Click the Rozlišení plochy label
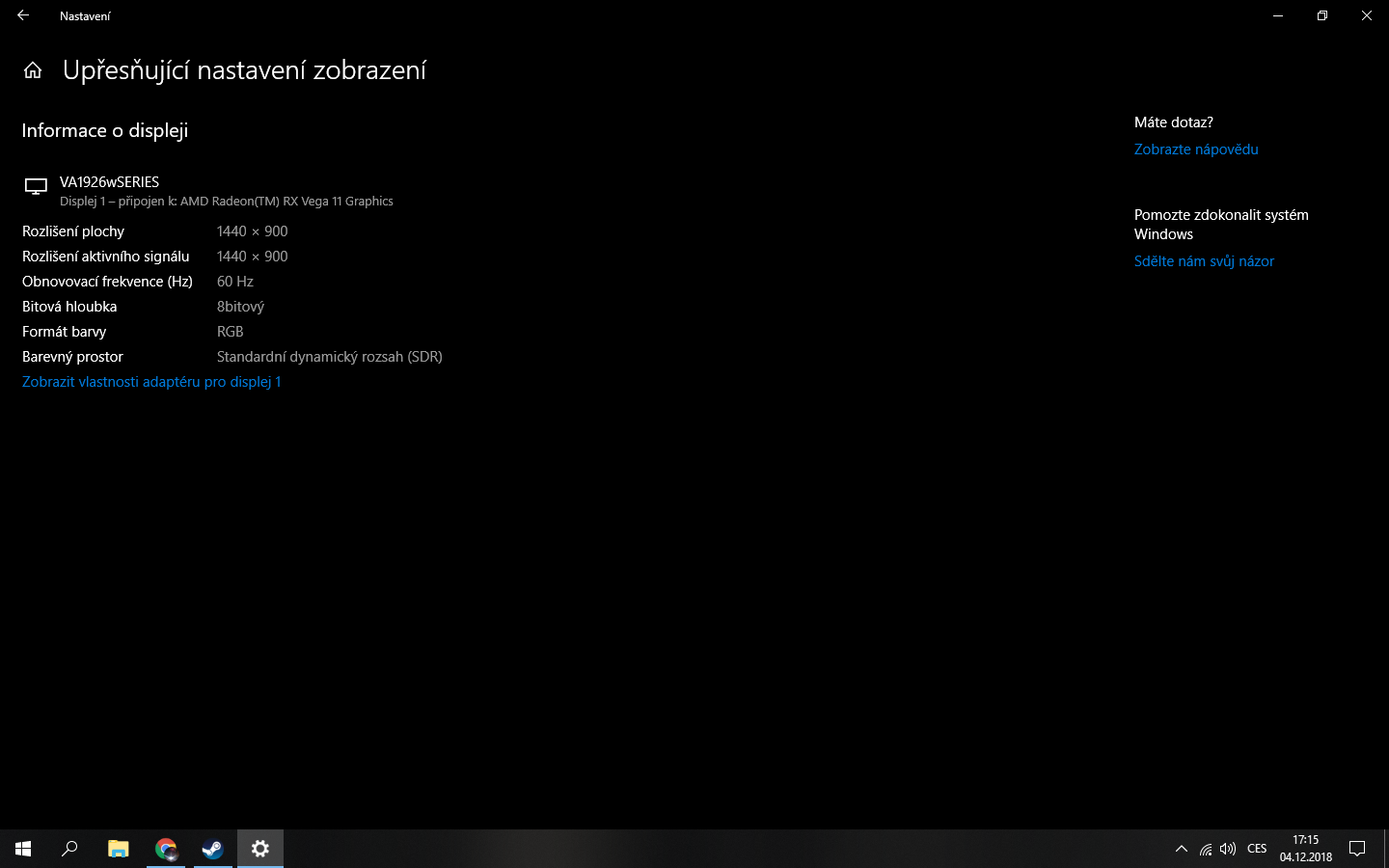Screen dimensions: 1389x868 (73, 231)
